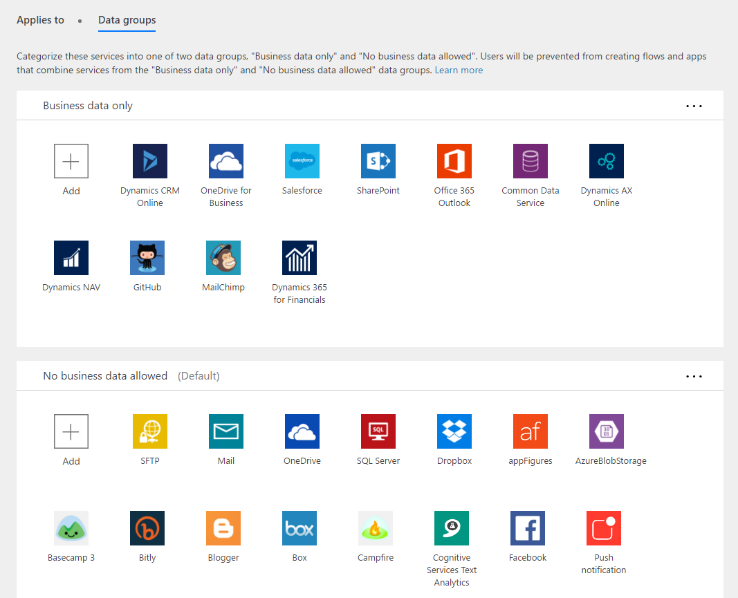
Task: Switch to the Applies to tab
Action: click(43, 20)
